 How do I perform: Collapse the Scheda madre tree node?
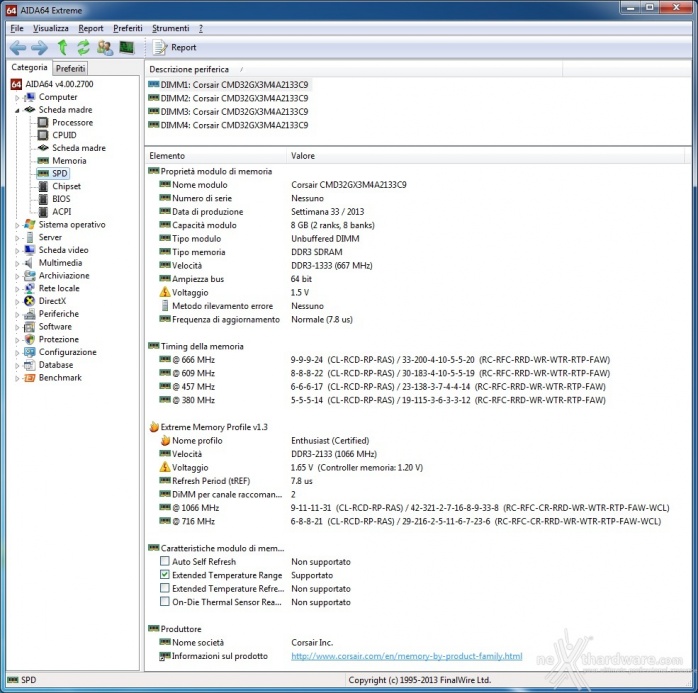click(17, 110)
